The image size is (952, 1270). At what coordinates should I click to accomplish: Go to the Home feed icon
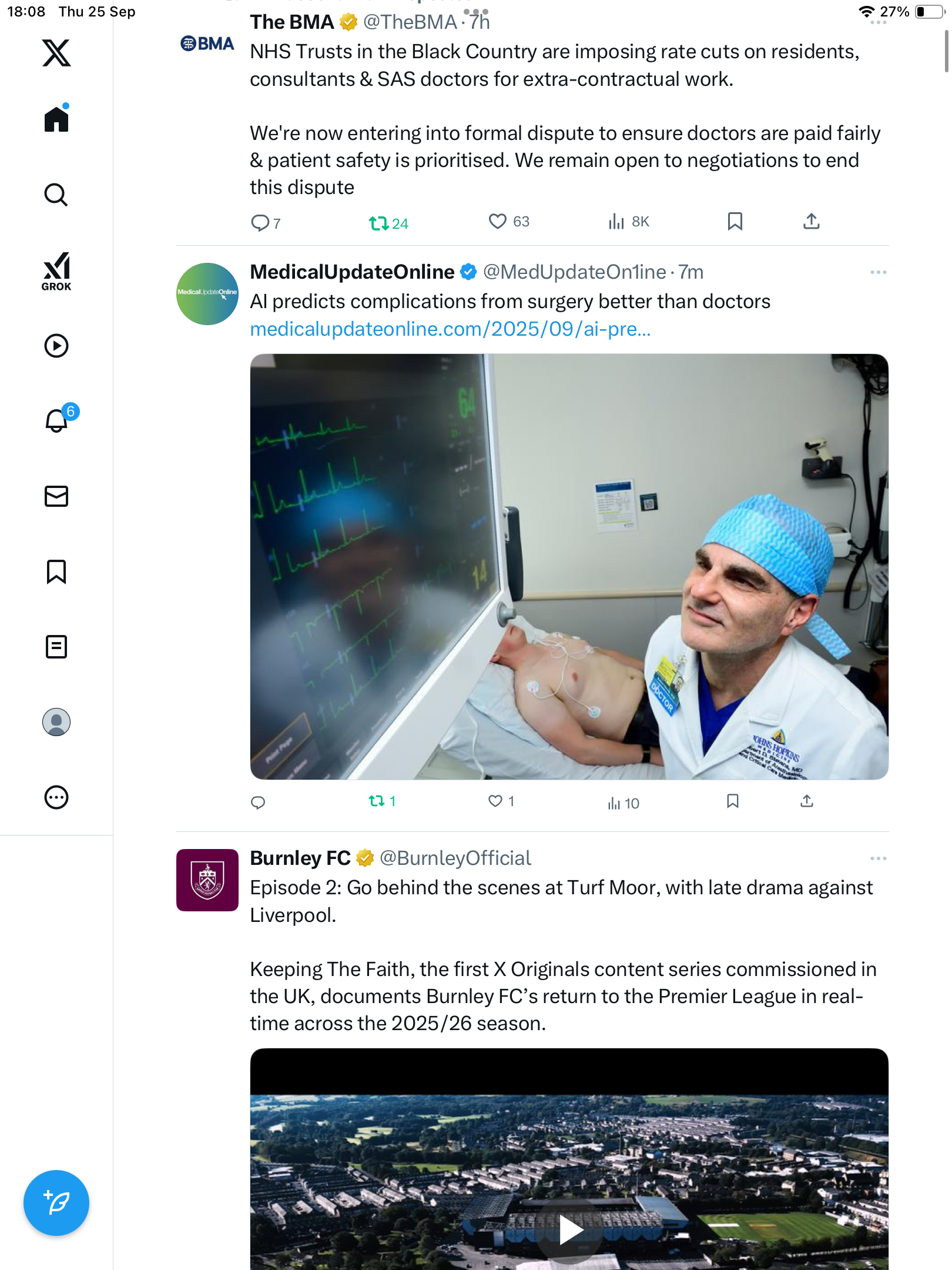coord(56,119)
